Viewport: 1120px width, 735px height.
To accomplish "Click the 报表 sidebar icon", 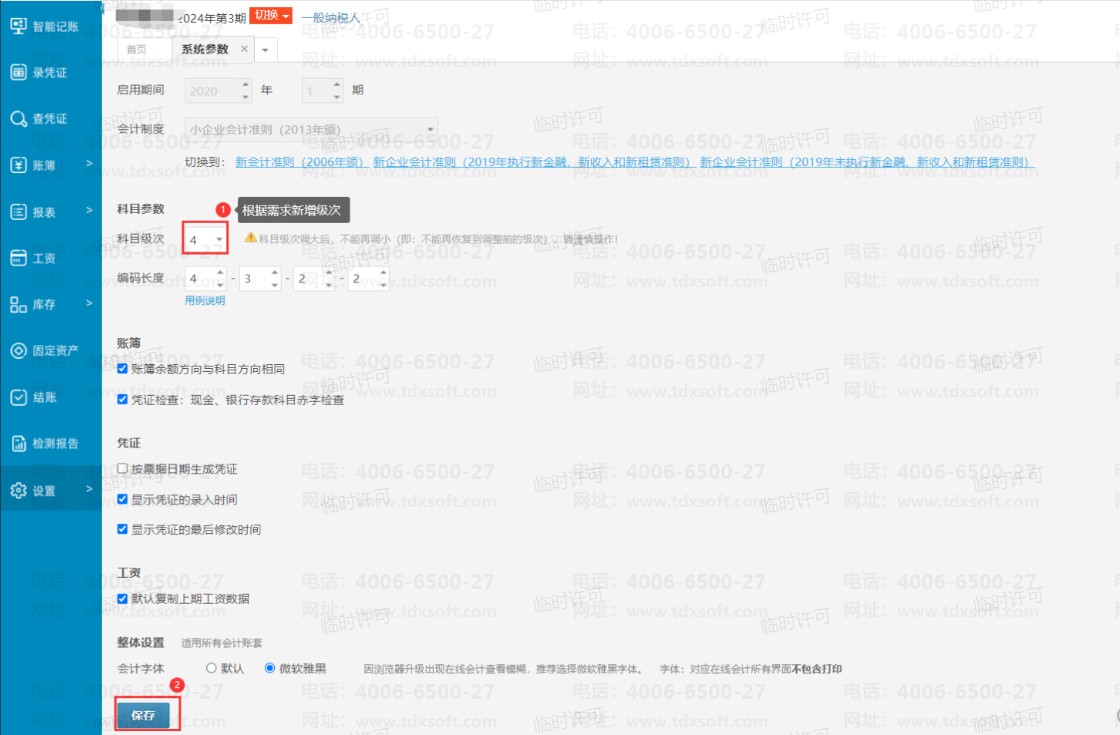I will coord(19,212).
